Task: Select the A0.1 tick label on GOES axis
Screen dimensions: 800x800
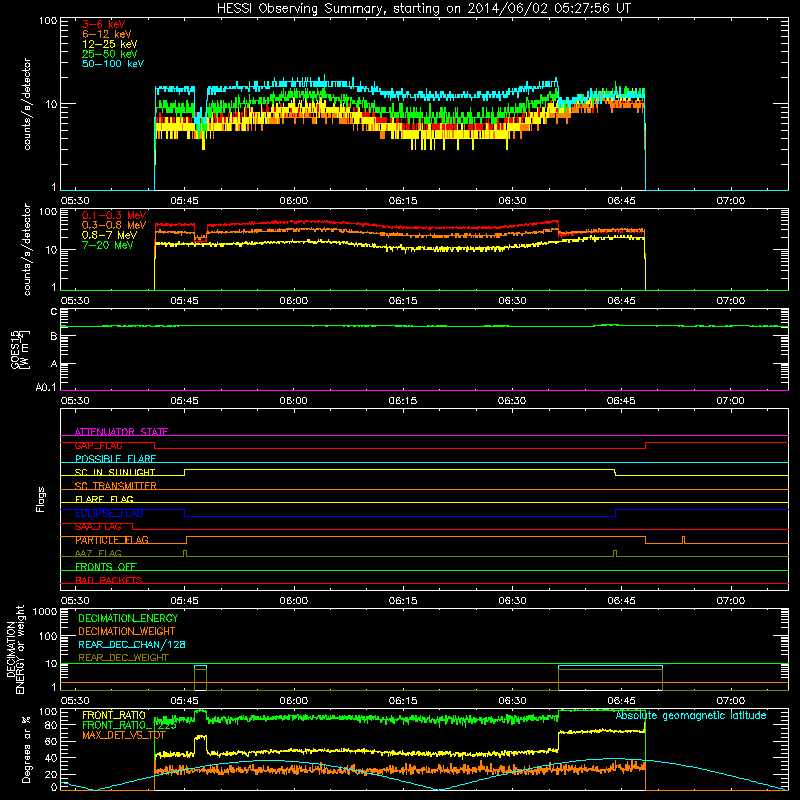Action: coord(46,387)
